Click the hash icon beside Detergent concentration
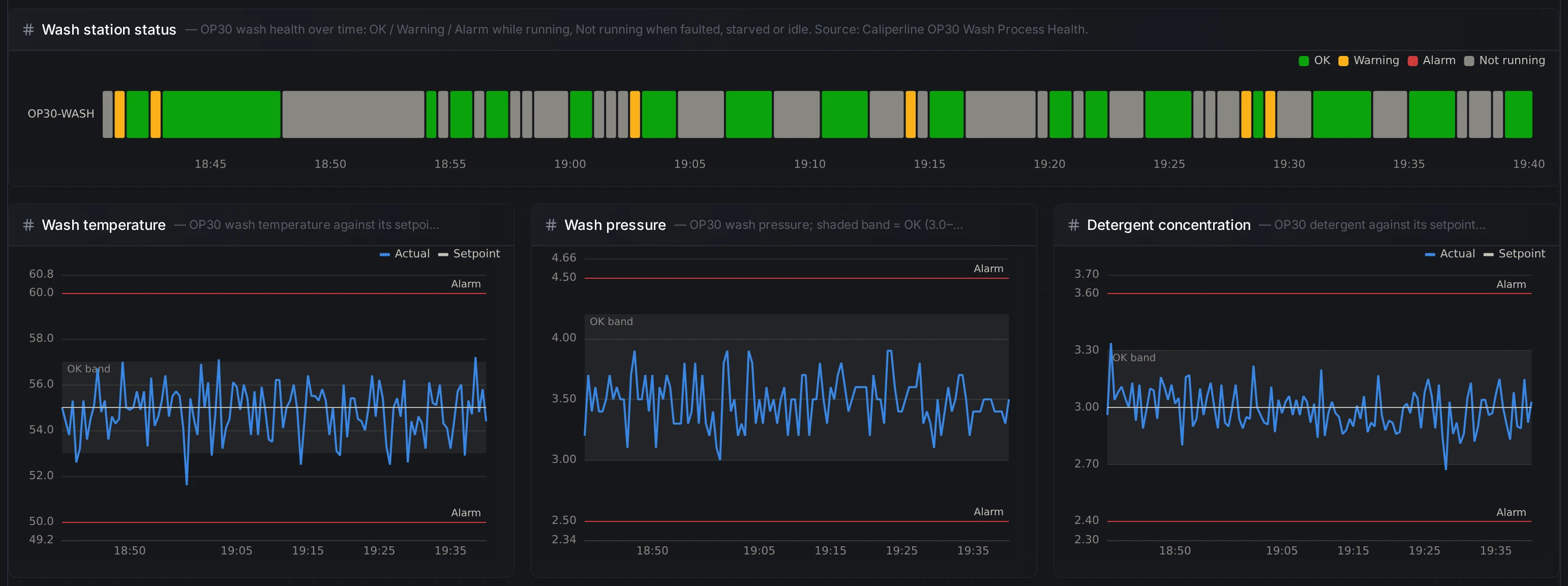The width and height of the screenshot is (1568, 586). point(1074,225)
